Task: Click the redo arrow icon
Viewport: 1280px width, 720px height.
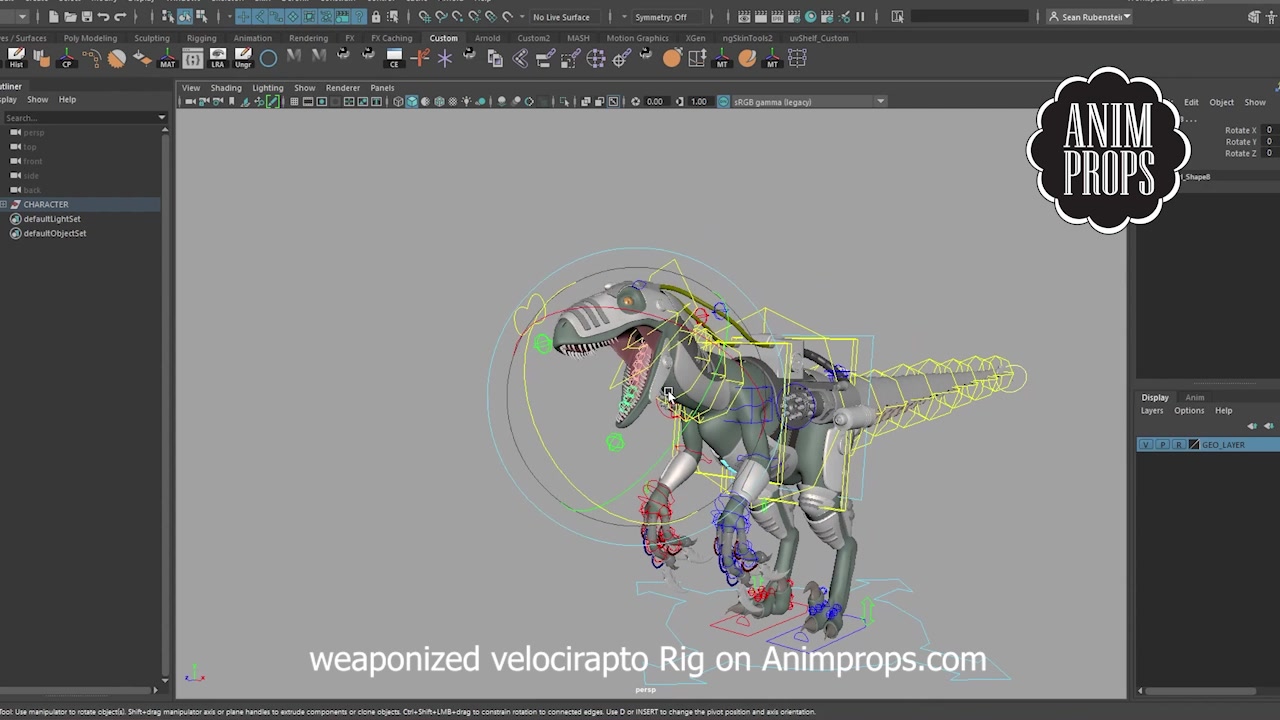Action: 120,17
